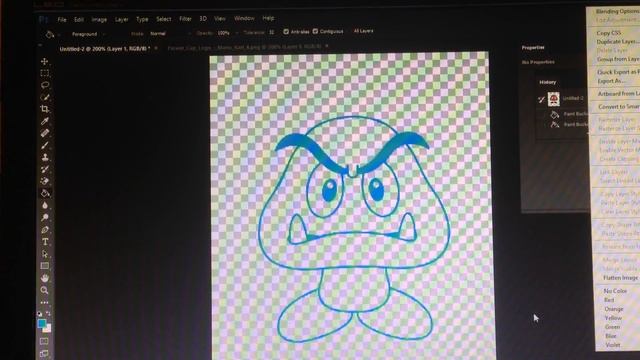Select the Crop tool
The height and width of the screenshot is (360, 640).
[x=44, y=109]
